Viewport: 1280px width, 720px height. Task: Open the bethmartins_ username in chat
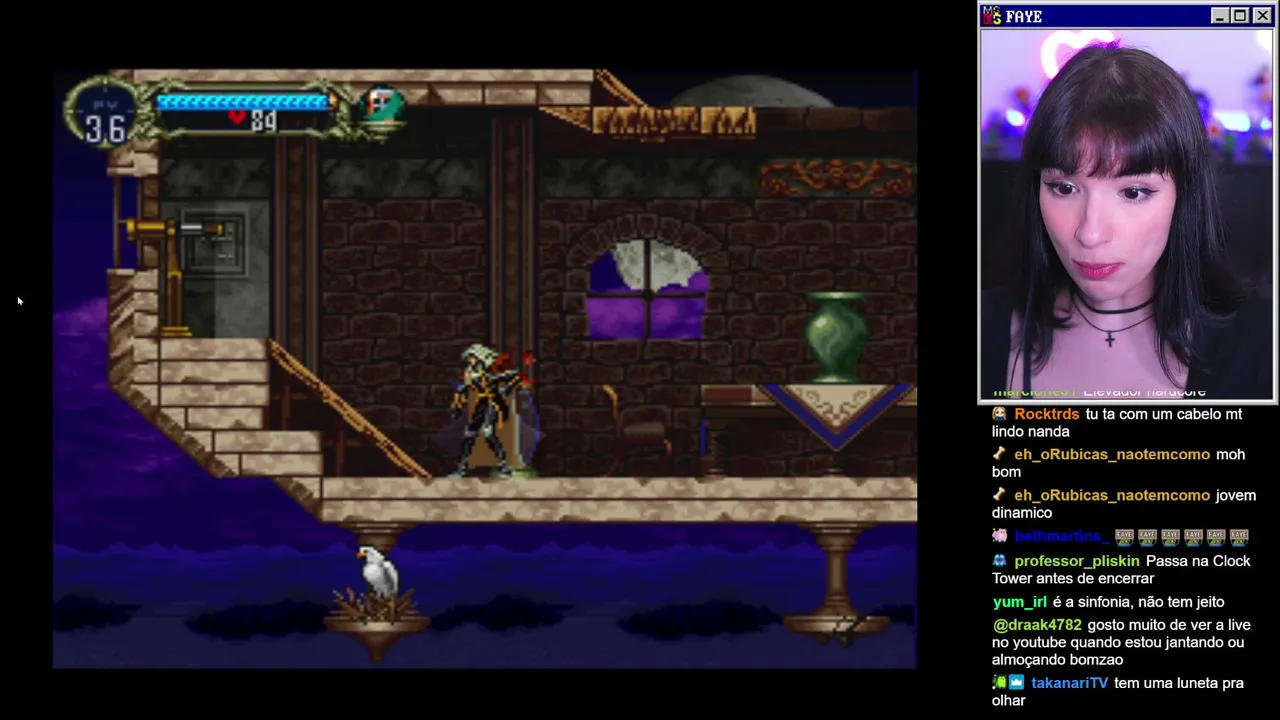[x=1060, y=537]
